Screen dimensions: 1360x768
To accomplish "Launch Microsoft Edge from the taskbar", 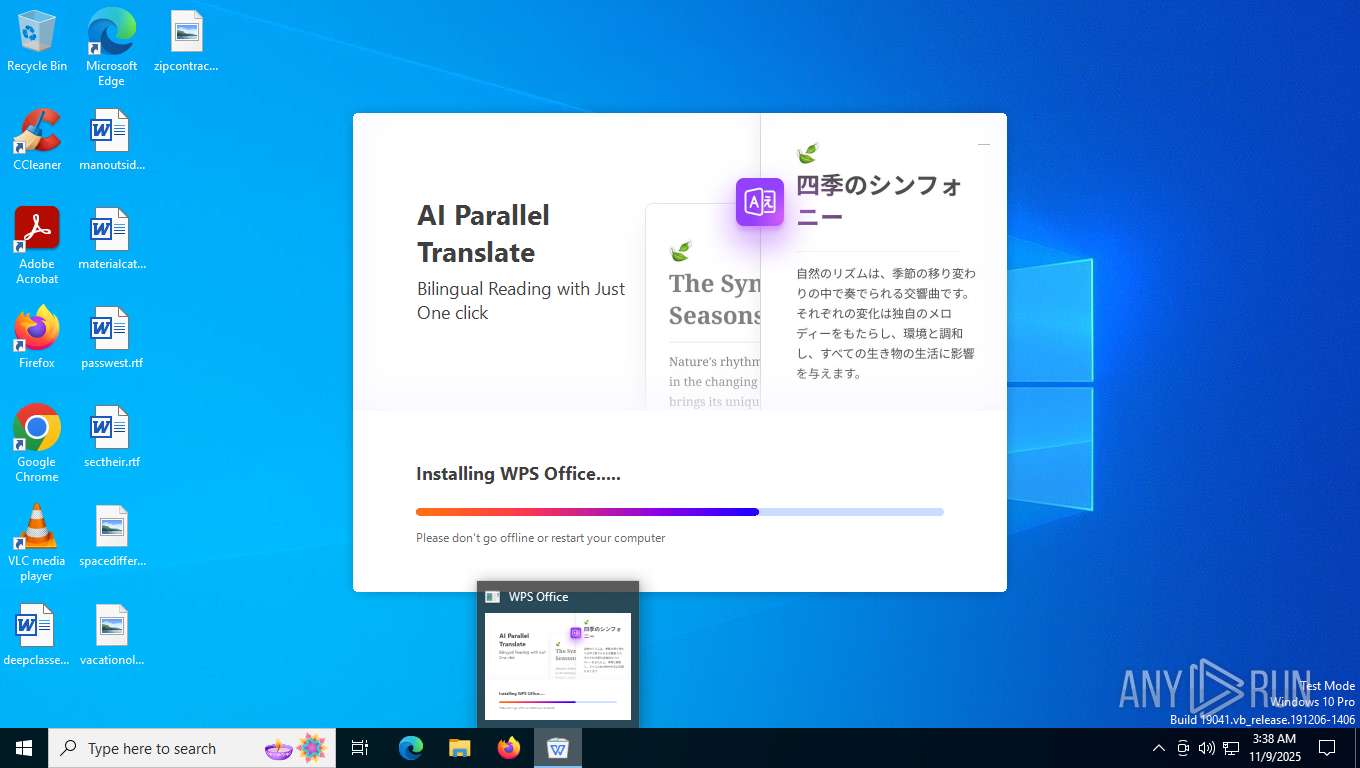I will 411,748.
